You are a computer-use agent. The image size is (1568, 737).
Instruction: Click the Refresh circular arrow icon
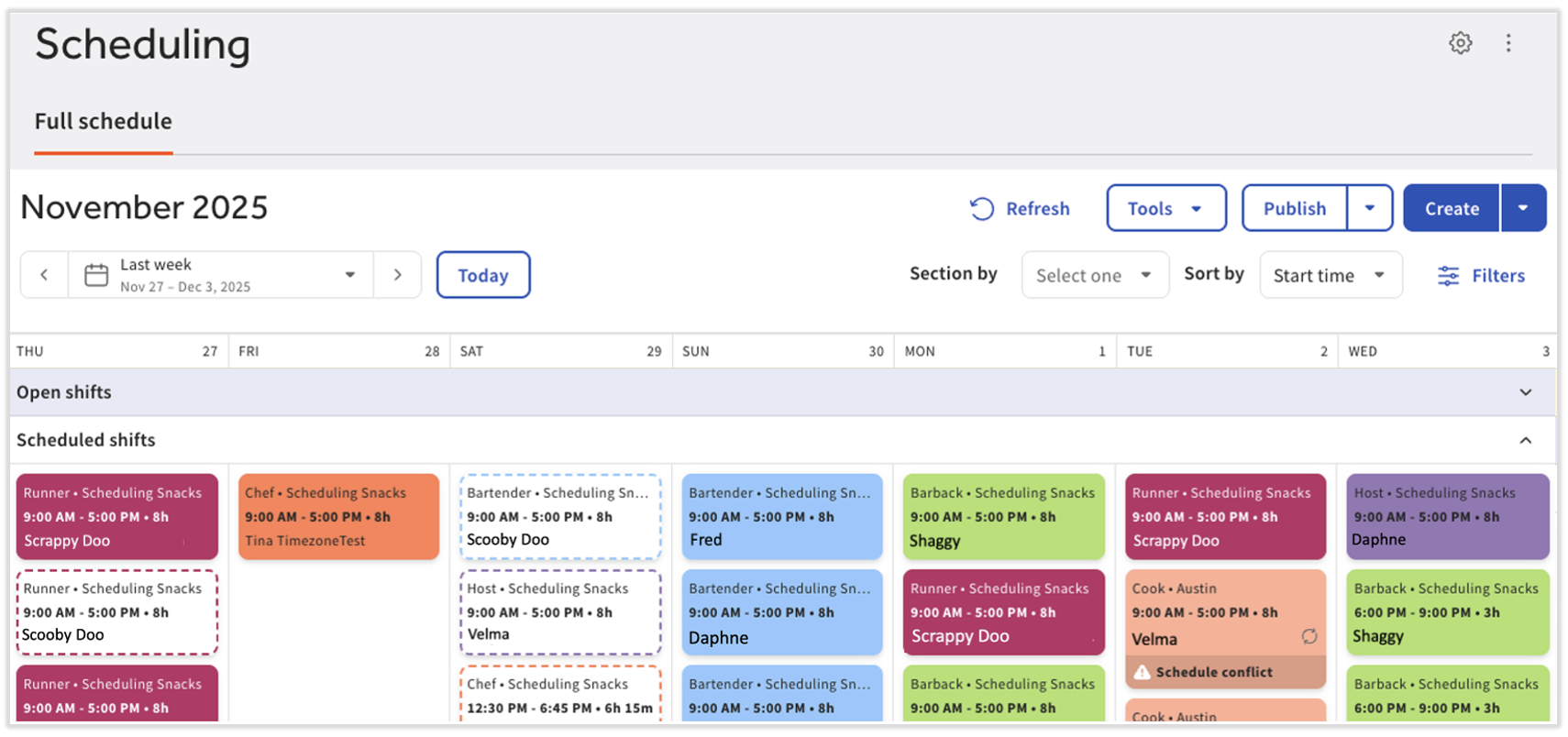[x=981, y=209]
